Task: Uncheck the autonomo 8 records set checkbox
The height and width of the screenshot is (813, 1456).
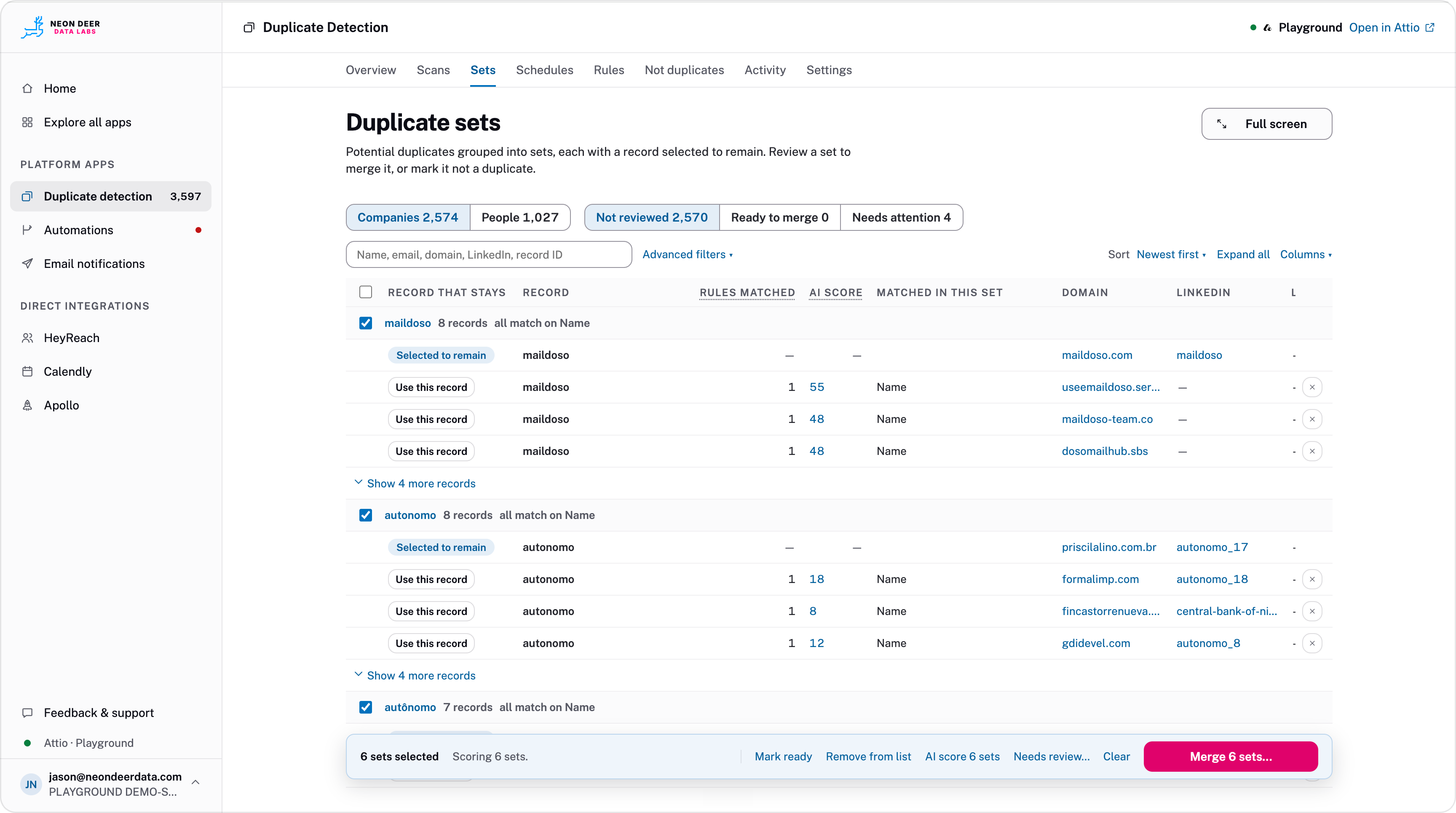Action: coord(366,515)
